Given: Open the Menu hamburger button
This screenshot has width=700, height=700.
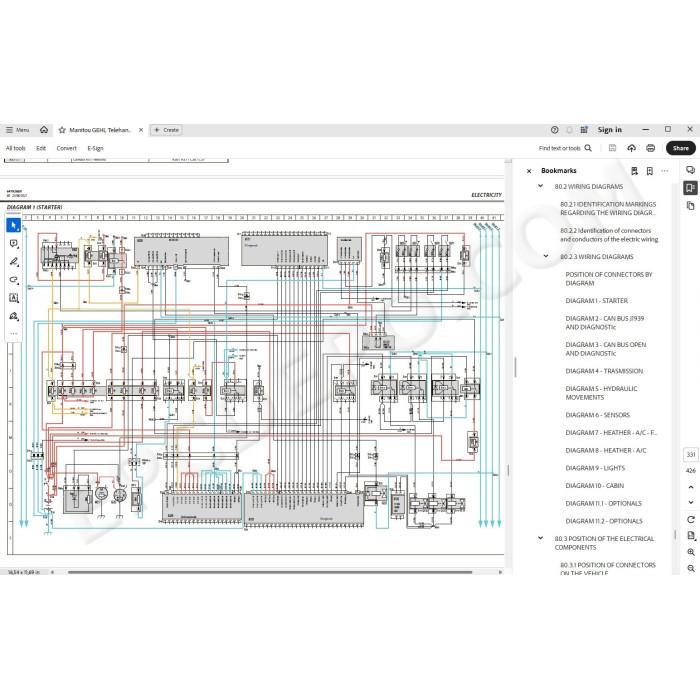Looking at the screenshot, I should 18,130.
